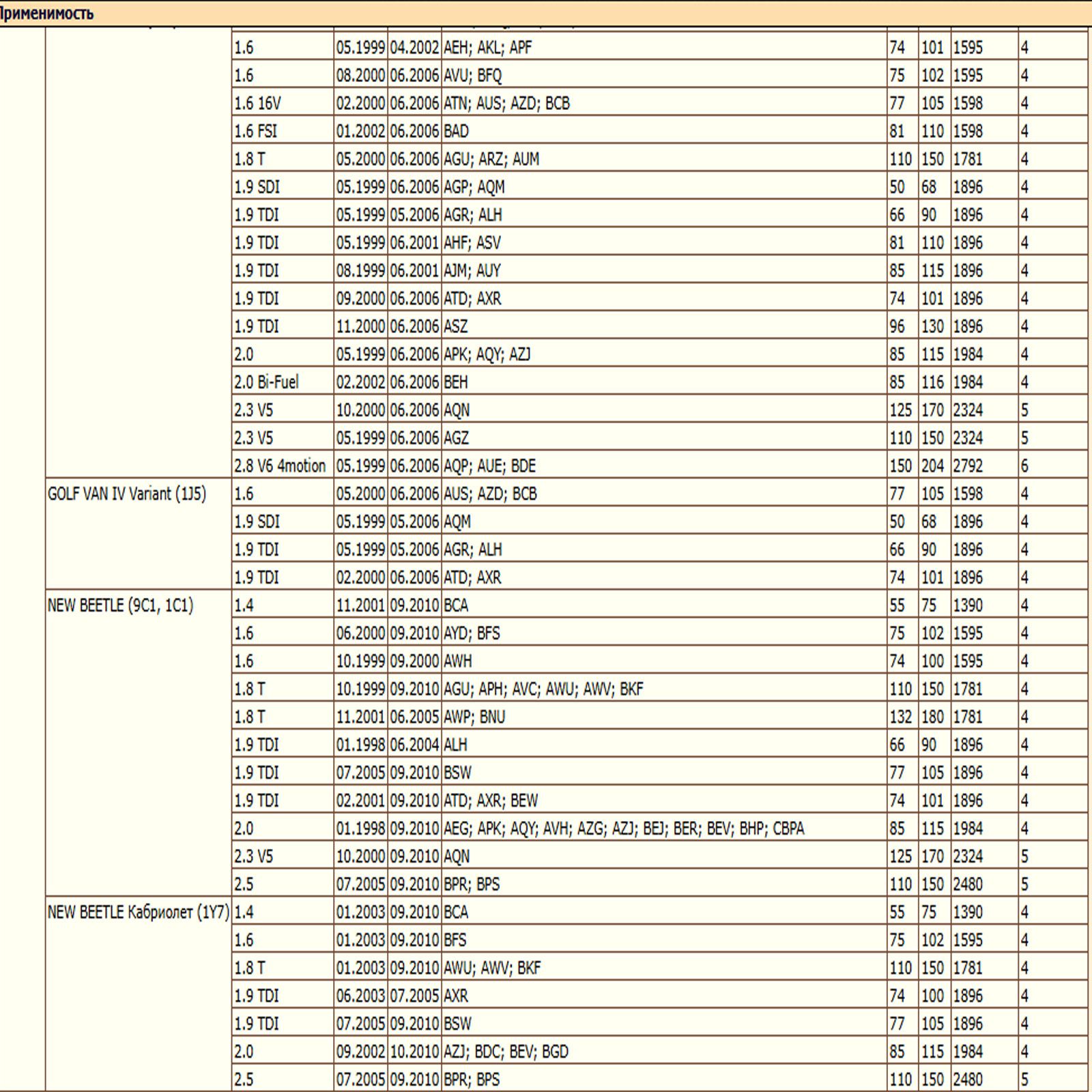Click the 116 horsepower value

[x=932, y=382]
